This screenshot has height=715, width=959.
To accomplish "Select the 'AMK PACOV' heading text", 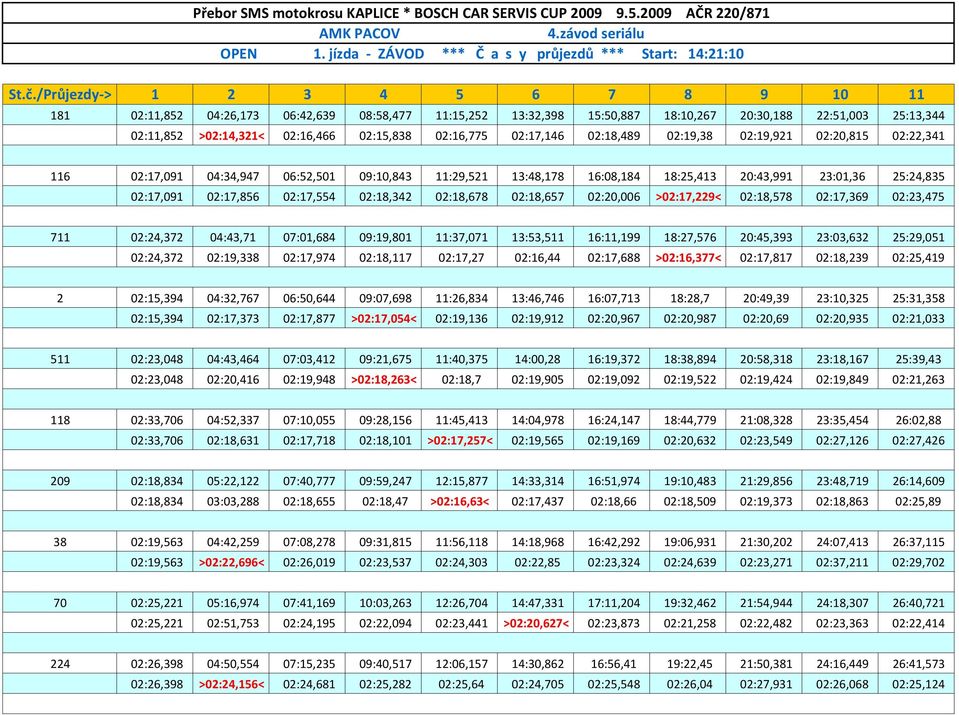I will click(x=360, y=33).
